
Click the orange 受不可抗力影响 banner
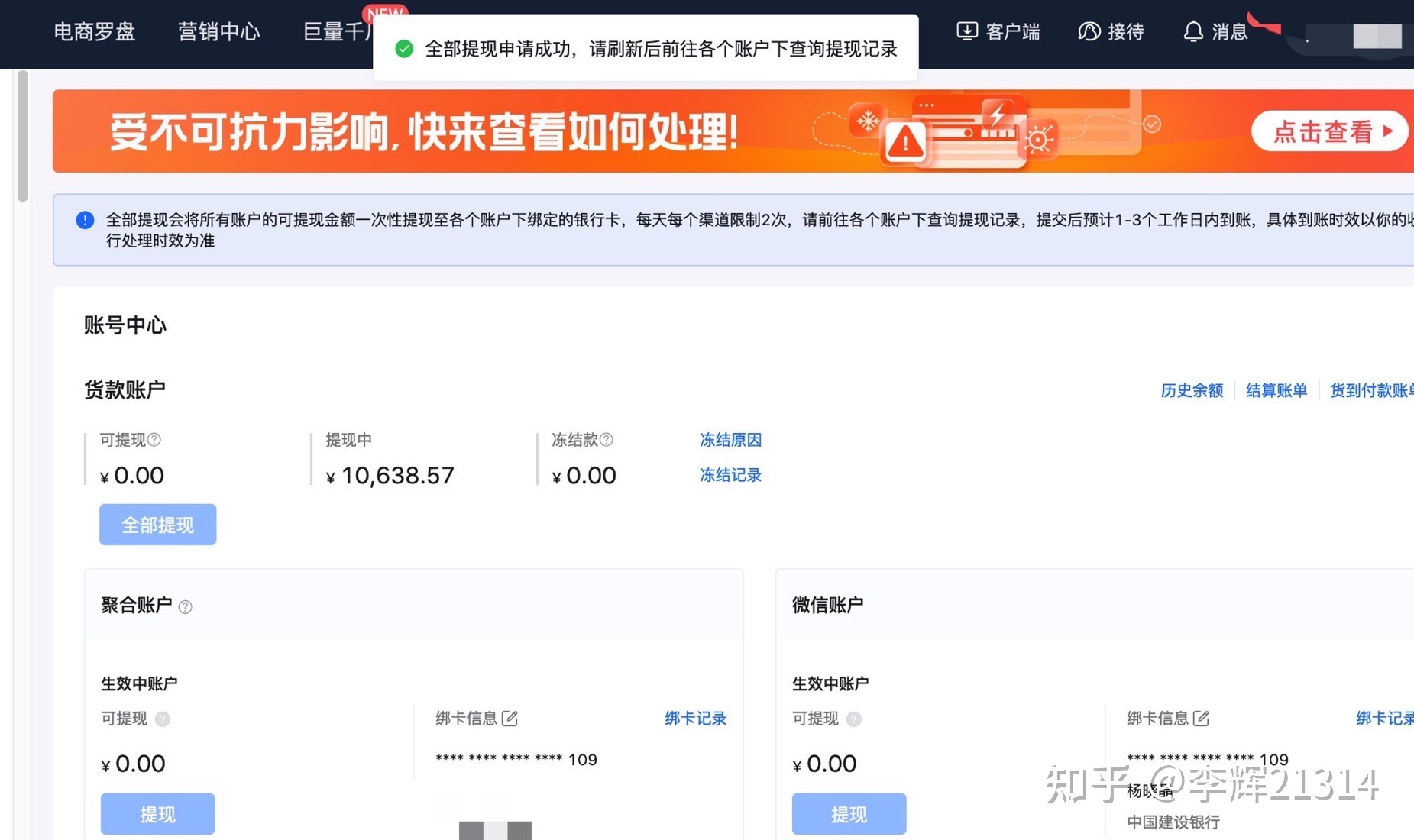tap(733, 131)
